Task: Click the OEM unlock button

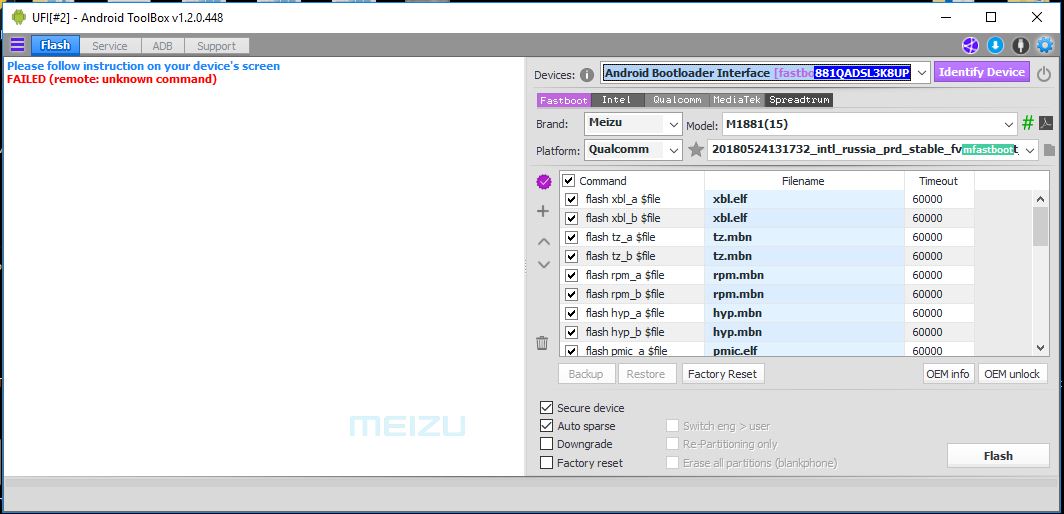Action: click(x=1012, y=373)
